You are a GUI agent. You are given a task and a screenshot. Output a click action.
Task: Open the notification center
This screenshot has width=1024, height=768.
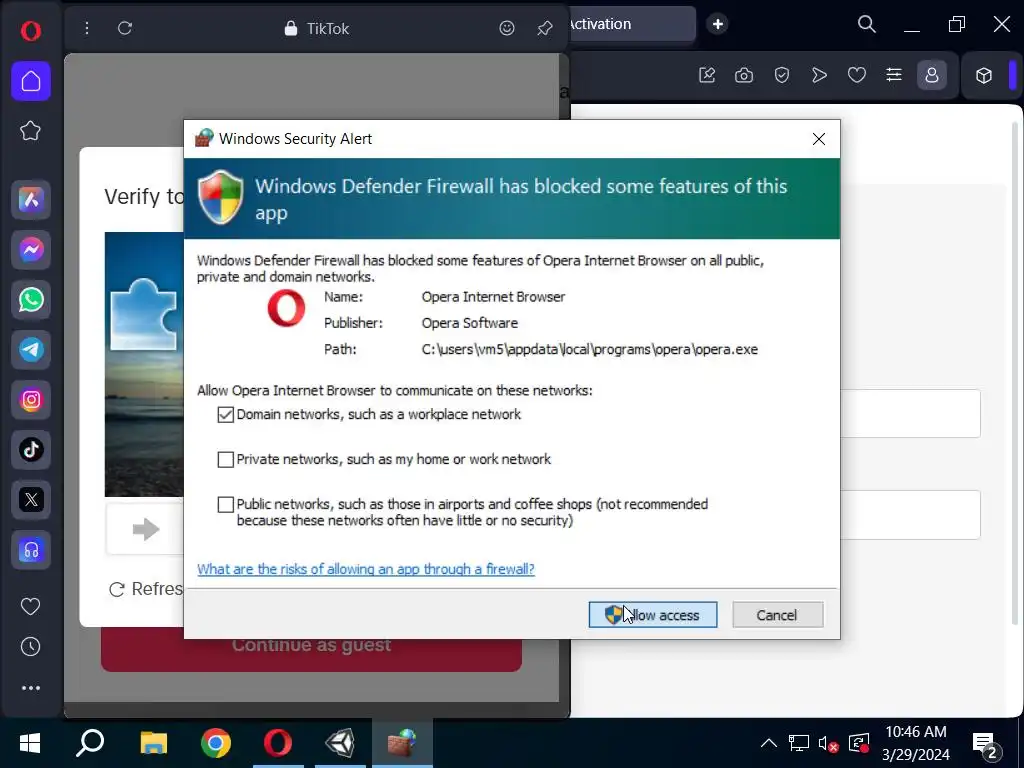pos(985,744)
